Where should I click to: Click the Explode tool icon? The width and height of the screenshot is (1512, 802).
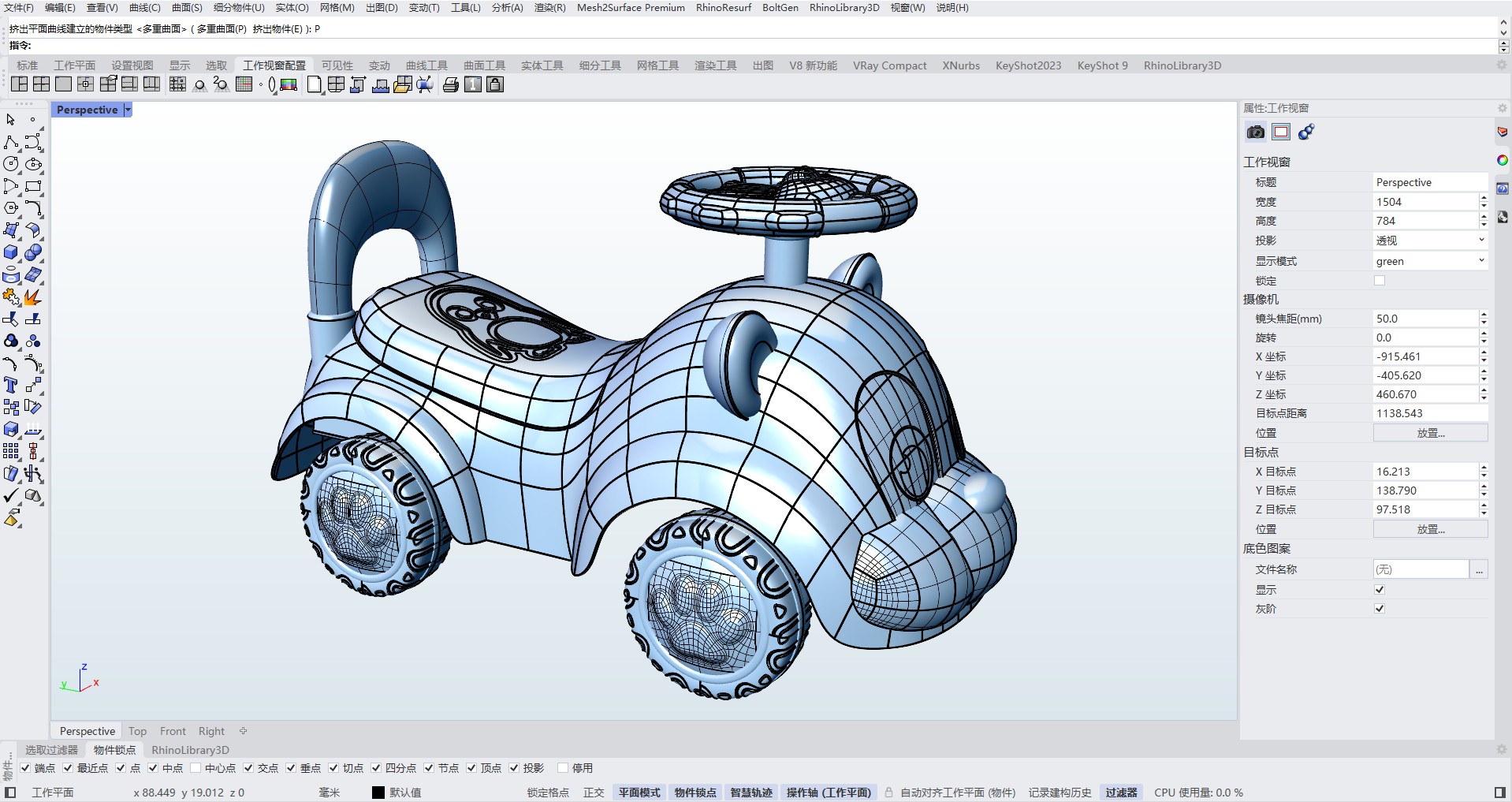[x=33, y=297]
